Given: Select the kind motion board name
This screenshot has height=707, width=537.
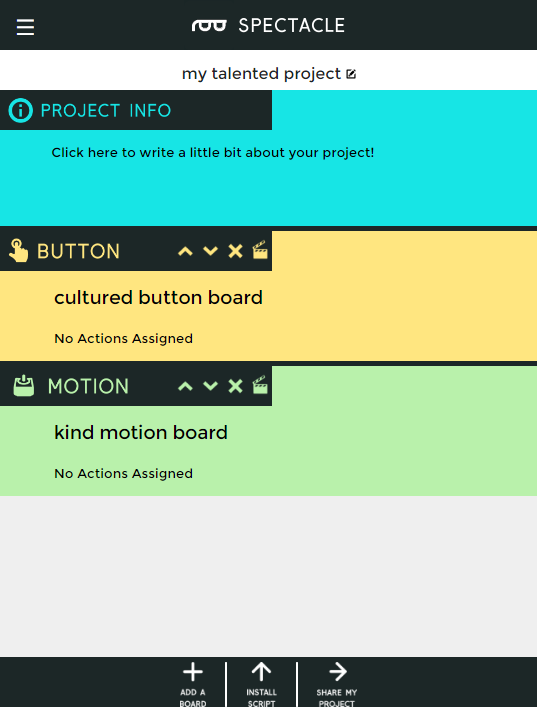Looking at the screenshot, I should 141,433.
